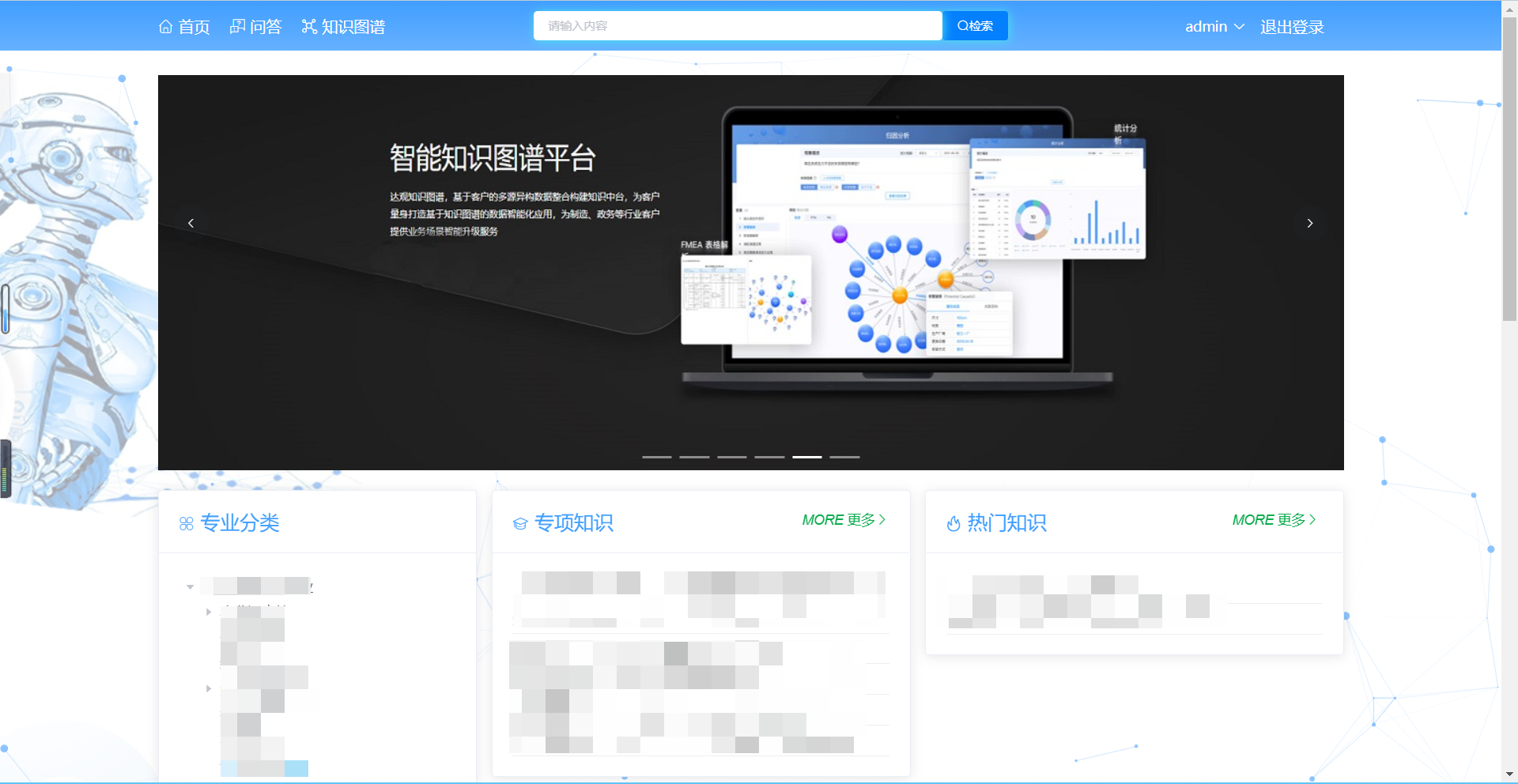
Task: Go to the previous carousel slide
Action: [x=191, y=224]
